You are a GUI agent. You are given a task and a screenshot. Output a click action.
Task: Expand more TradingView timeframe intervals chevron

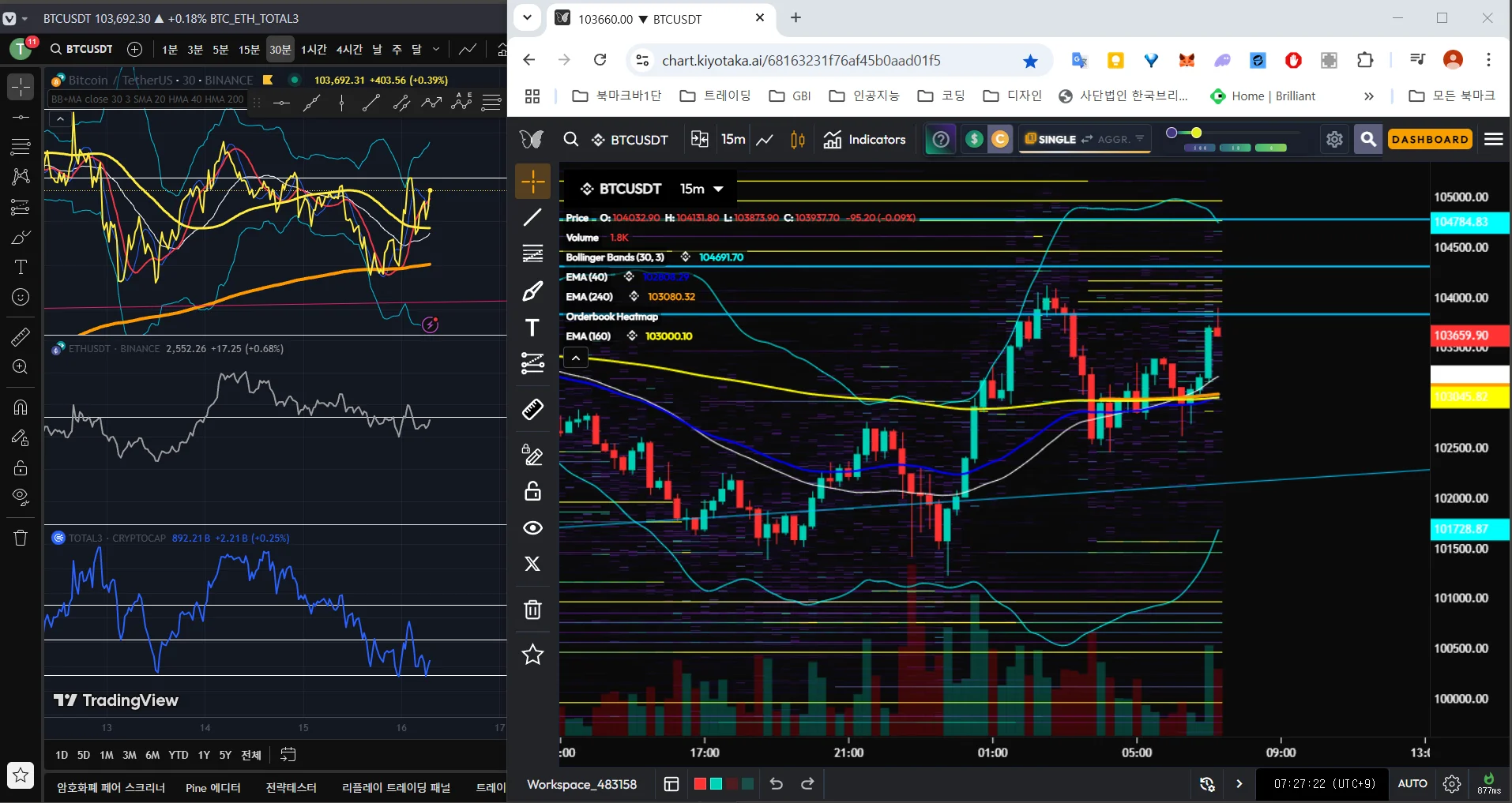(x=436, y=49)
